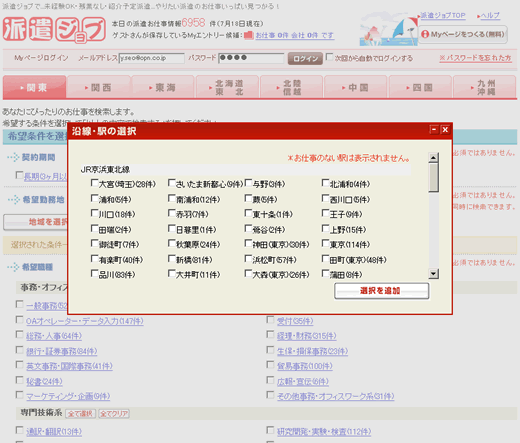Switch to the 九州沖縄 region tab
The height and width of the screenshot is (443, 520).
485,87
